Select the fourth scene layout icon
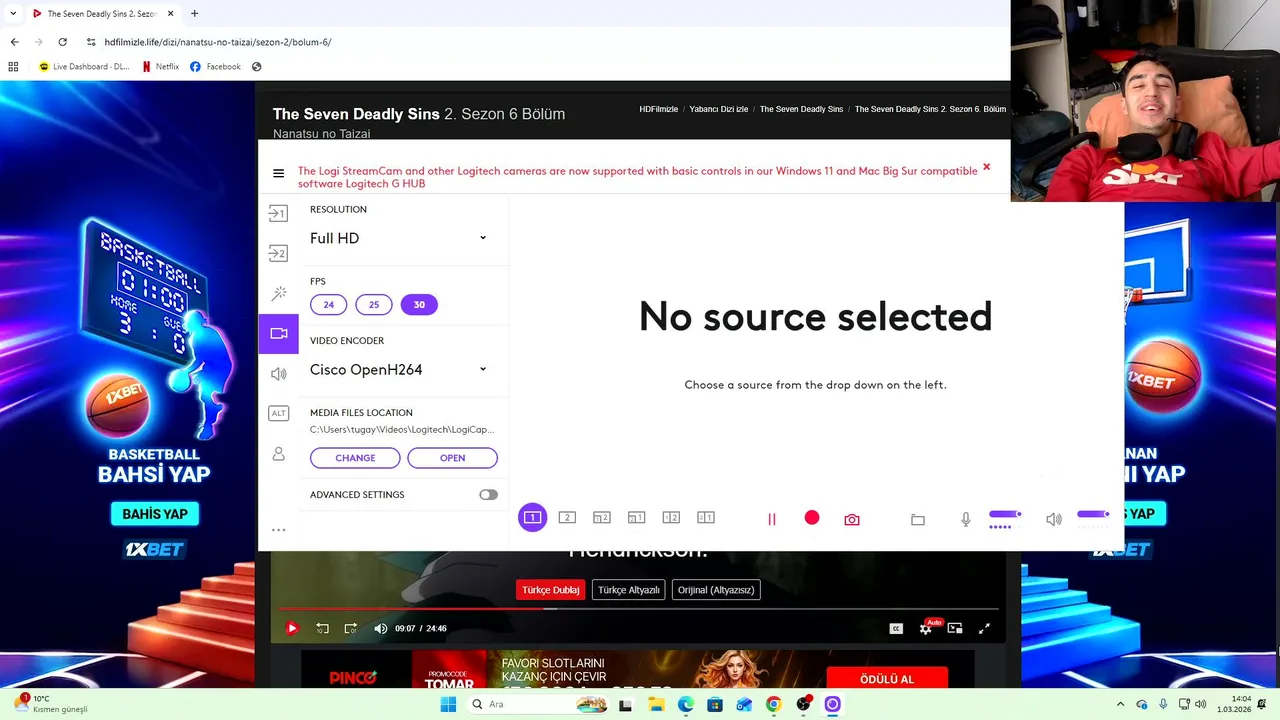 636,517
